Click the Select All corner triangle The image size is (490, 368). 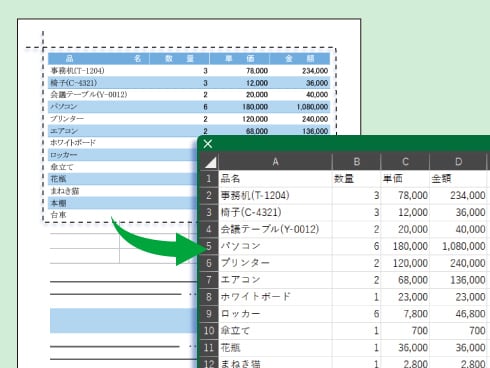click(x=209, y=162)
